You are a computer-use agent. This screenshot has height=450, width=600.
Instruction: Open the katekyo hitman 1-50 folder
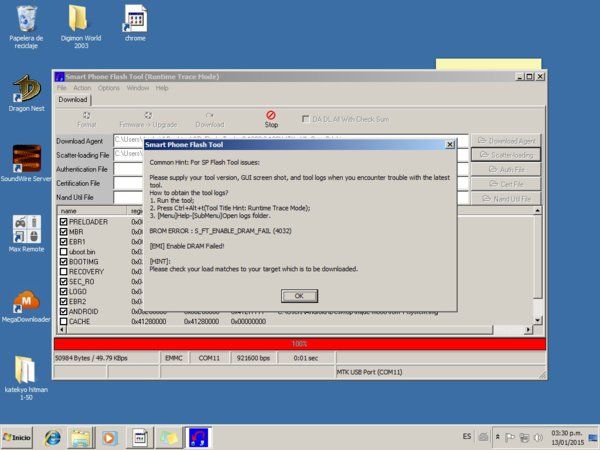click(x=26, y=378)
